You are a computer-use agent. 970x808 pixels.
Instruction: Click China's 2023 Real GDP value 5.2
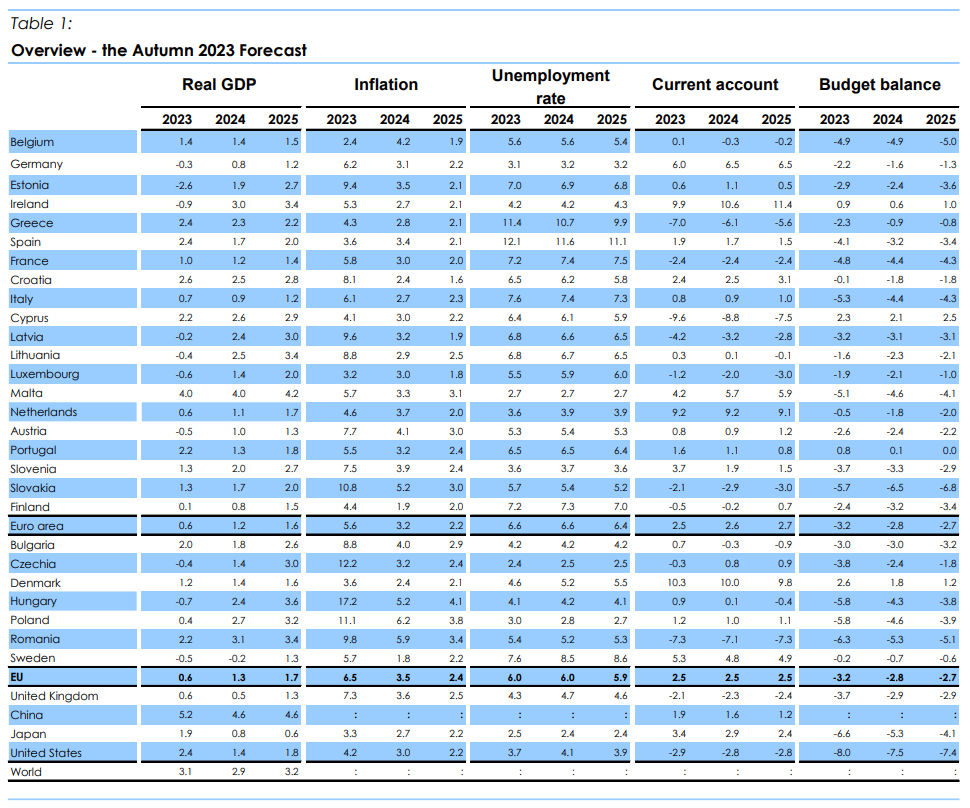[x=186, y=715]
